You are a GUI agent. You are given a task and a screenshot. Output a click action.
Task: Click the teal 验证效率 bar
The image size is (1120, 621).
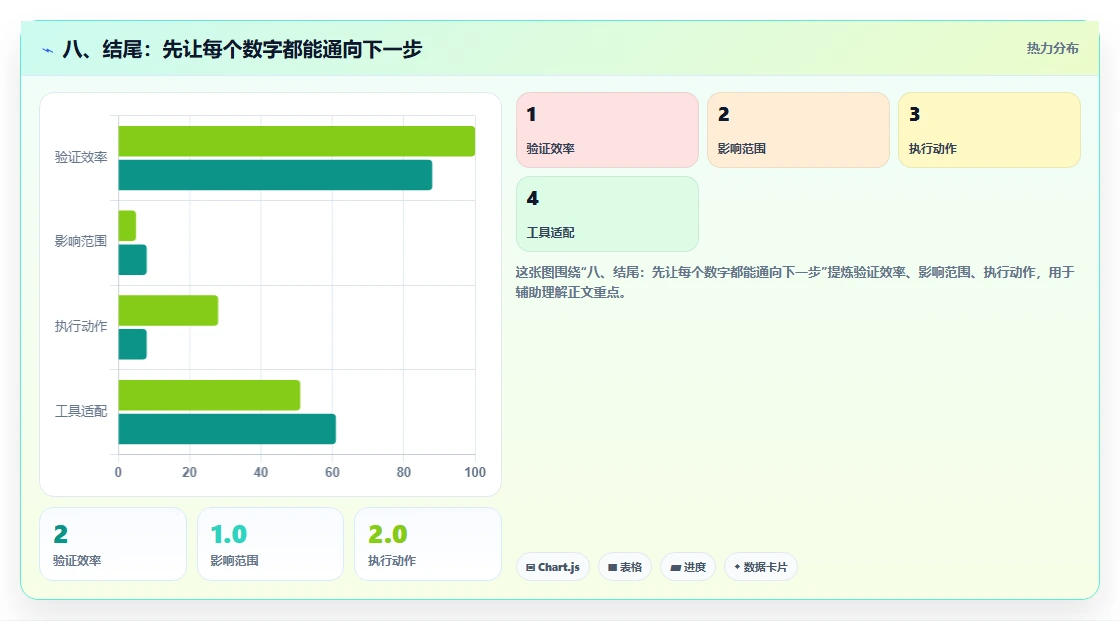tap(275, 175)
